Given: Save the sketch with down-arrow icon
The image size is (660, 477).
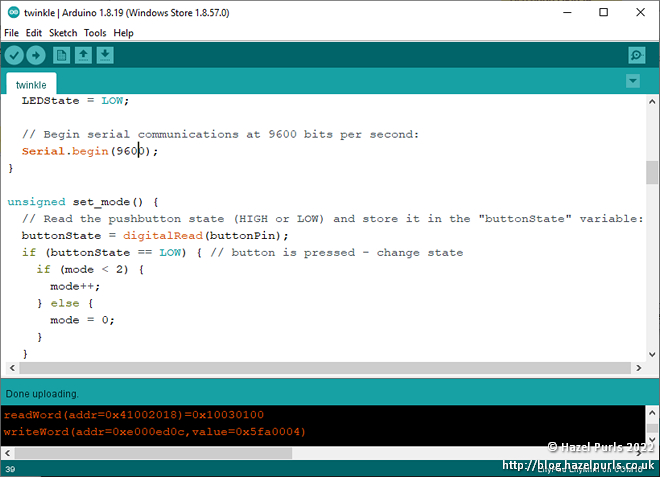Looking at the screenshot, I should coord(105,55).
